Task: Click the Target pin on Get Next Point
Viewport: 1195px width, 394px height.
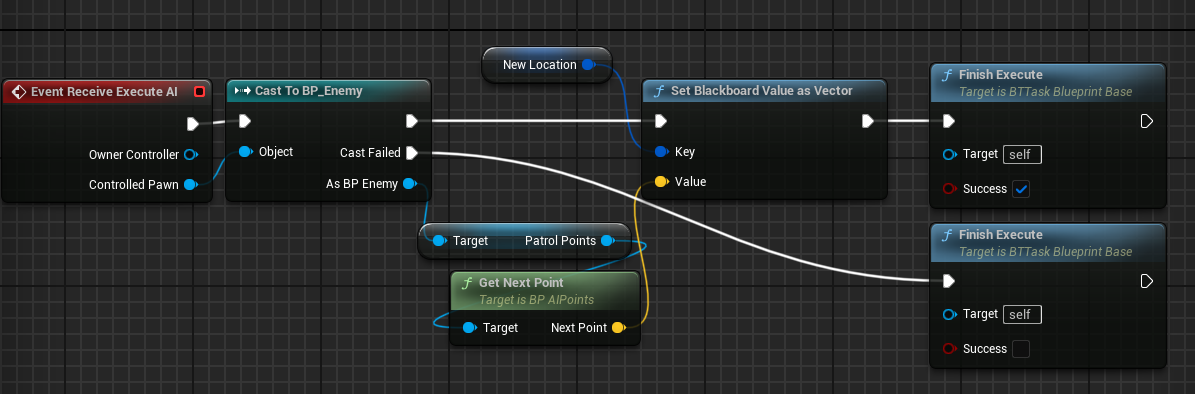Action: 469,328
